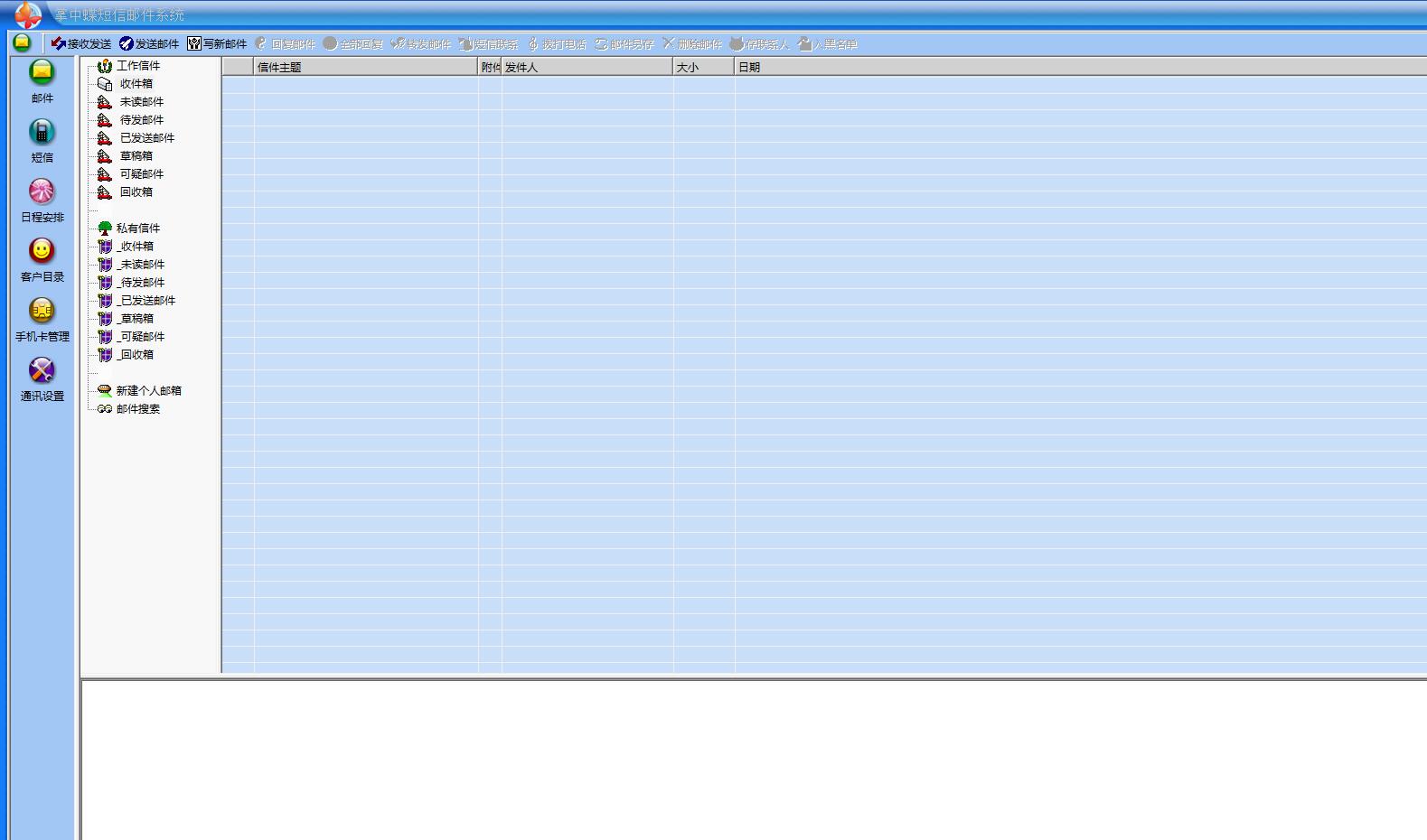Click the yellow mail icon at toolbar start

(x=22, y=42)
